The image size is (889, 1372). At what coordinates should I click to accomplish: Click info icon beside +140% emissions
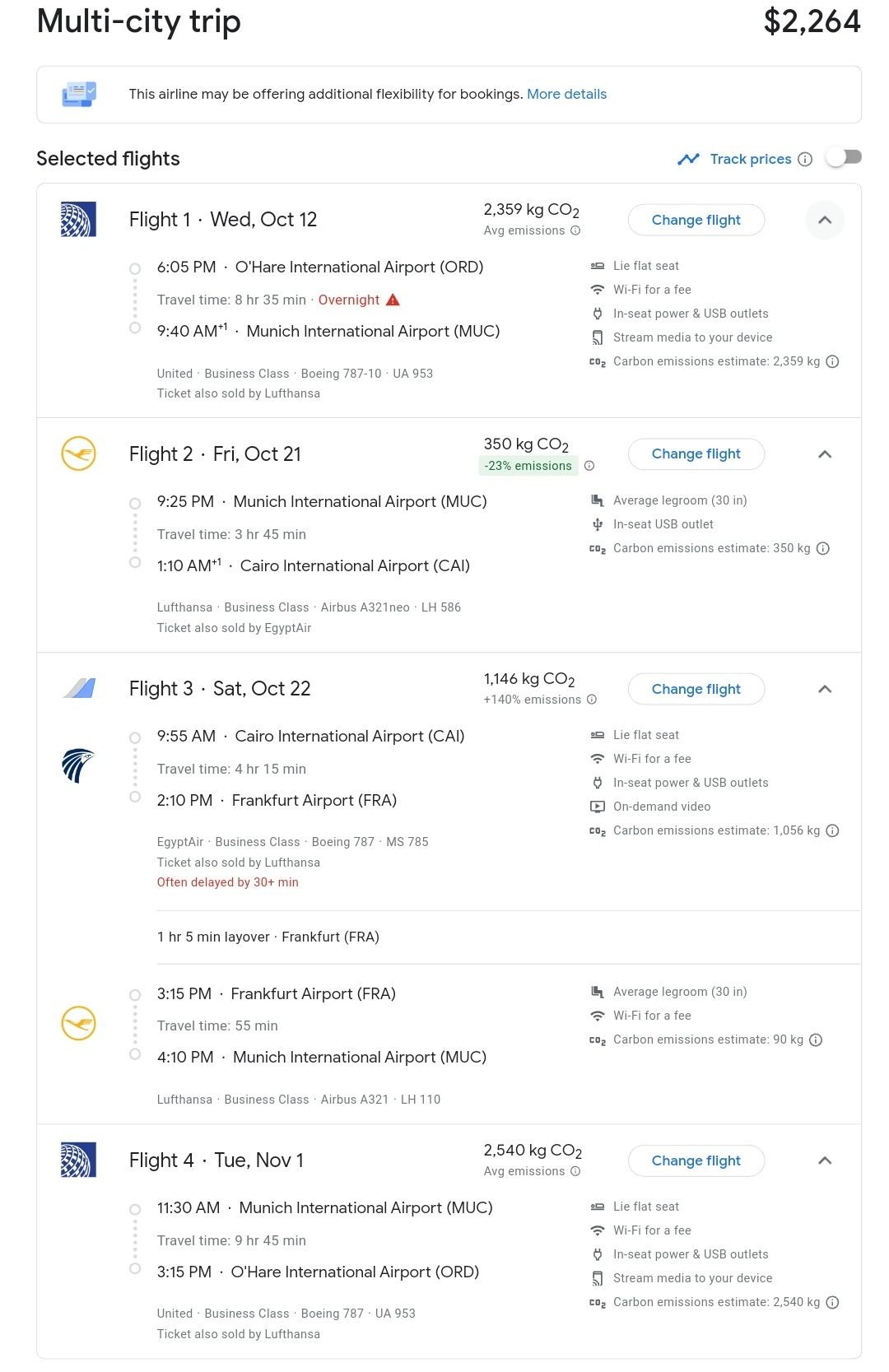point(591,700)
